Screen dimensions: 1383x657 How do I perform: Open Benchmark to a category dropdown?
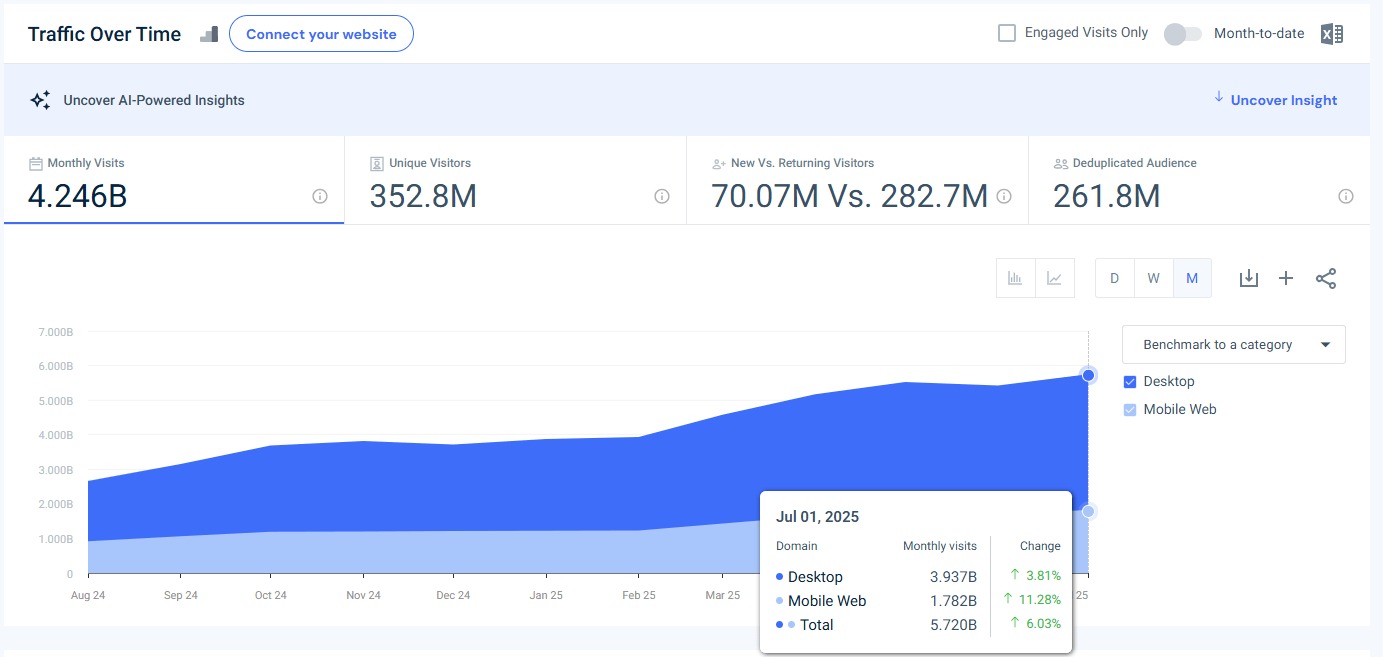point(1233,344)
